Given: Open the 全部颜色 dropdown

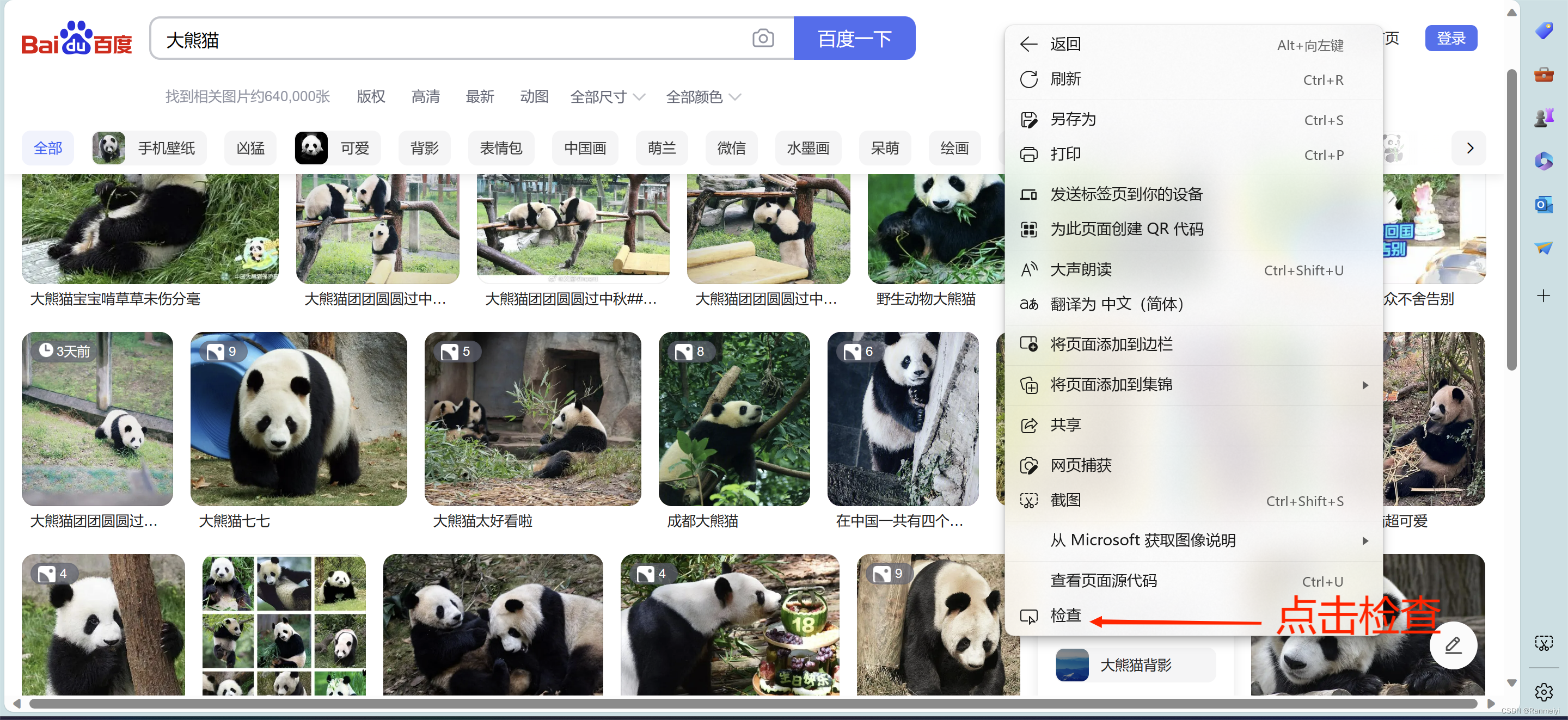Looking at the screenshot, I should point(703,97).
